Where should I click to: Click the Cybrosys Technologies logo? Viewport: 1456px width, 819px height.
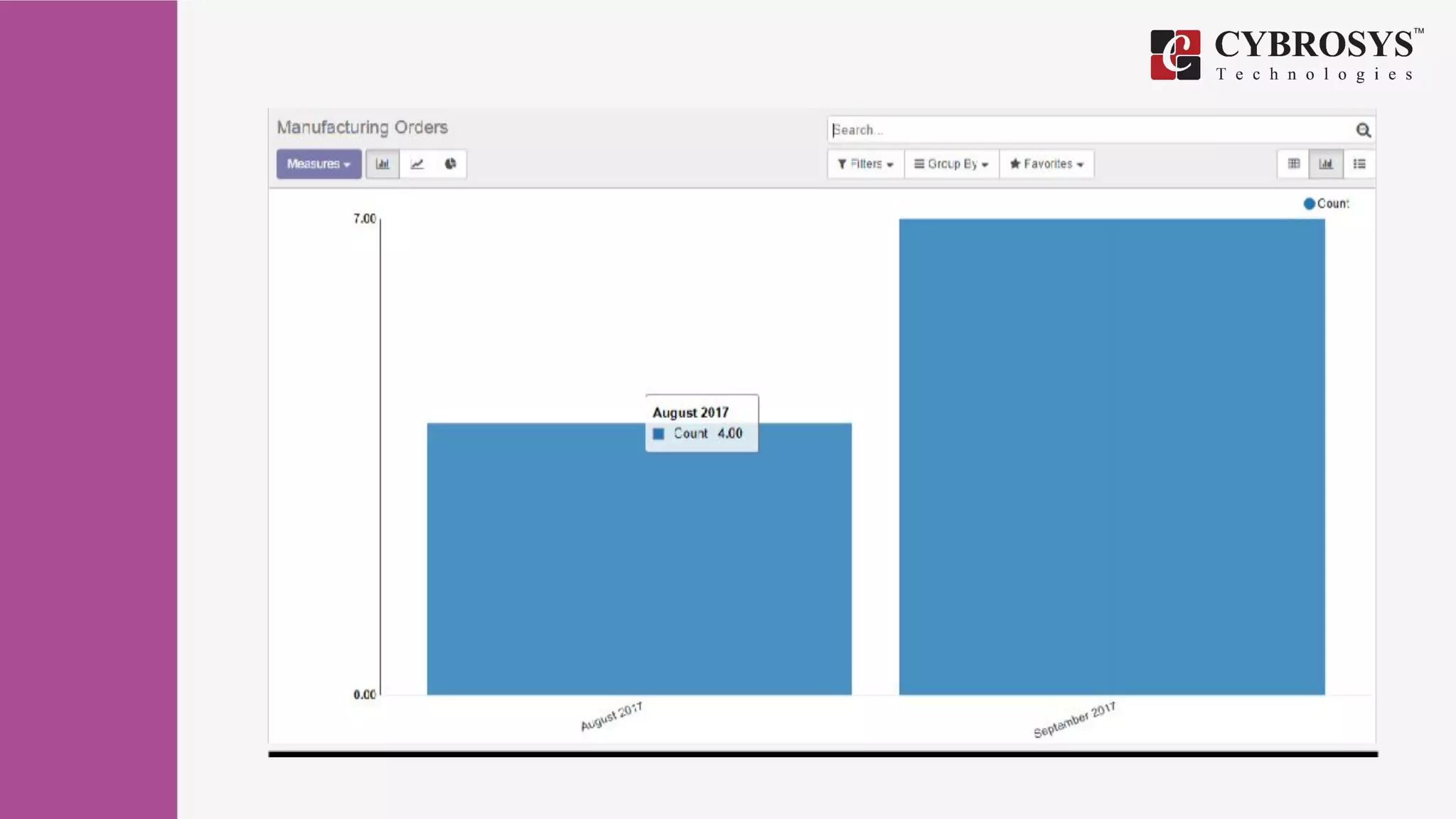pyautogui.click(x=1285, y=55)
